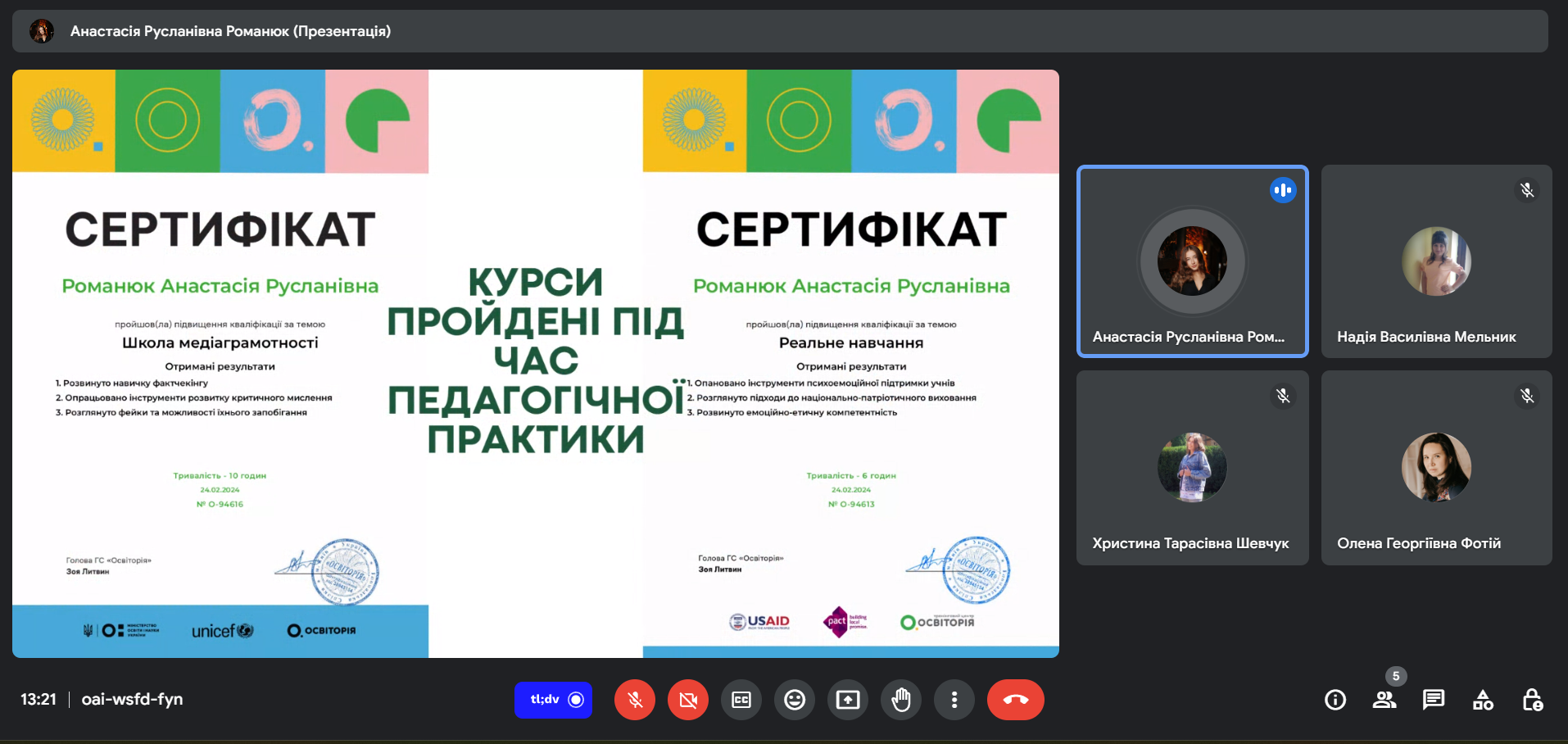Image resolution: width=1568 pixels, height=744 pixels.
Task: Enable closed captions
Action: click(741, 700)
